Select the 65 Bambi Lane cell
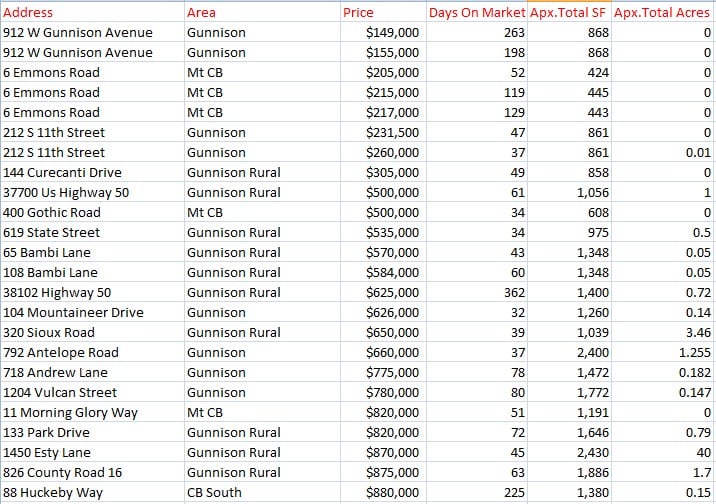 click(92, 252)
